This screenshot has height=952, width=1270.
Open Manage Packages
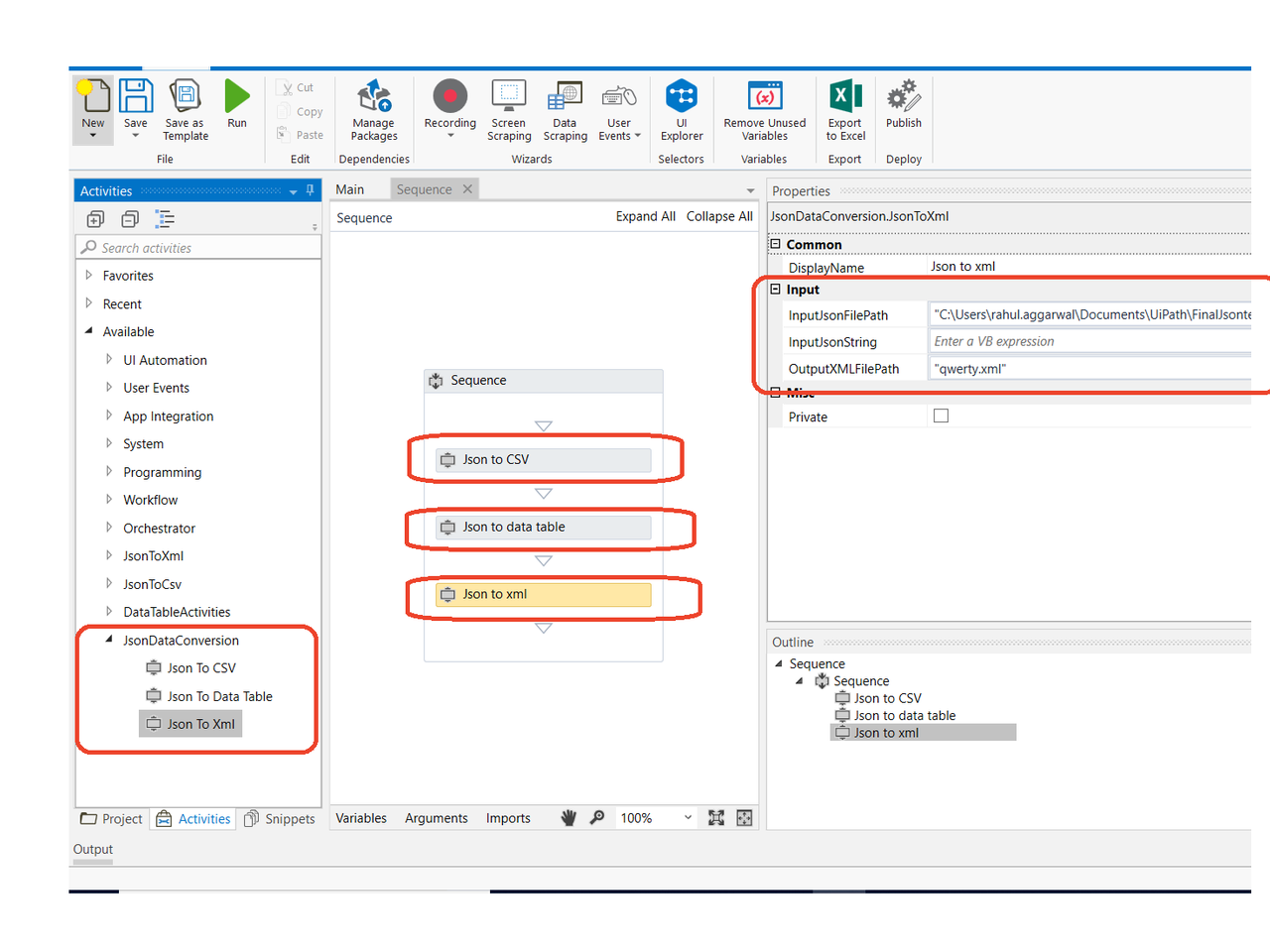[x=373, y=109]
